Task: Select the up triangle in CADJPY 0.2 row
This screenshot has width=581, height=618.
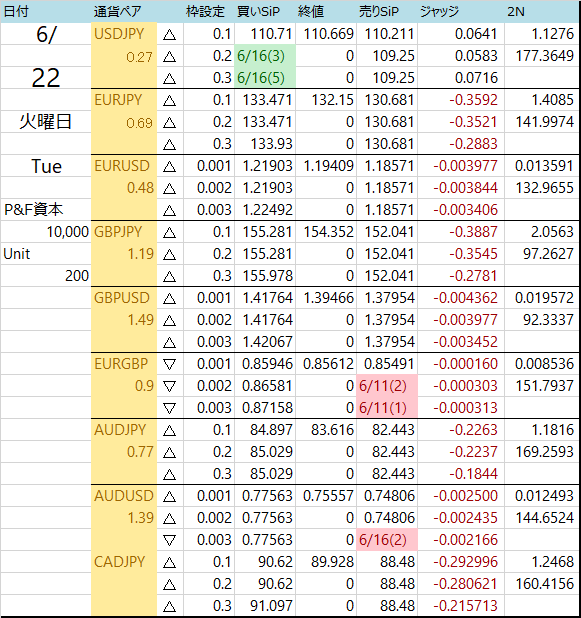Action: point(169,585)
